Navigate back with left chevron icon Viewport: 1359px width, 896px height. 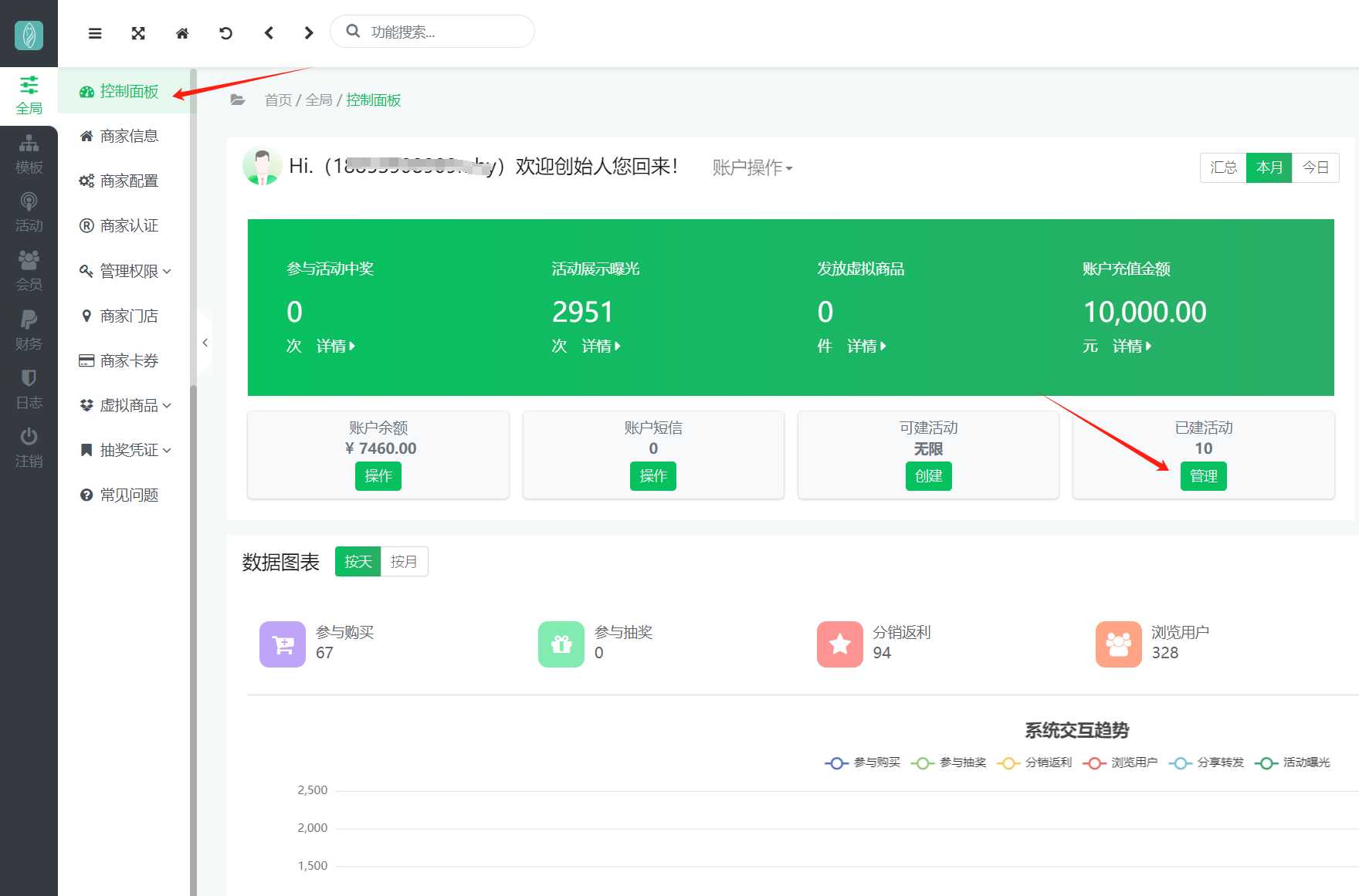click(x=269, y=33)
